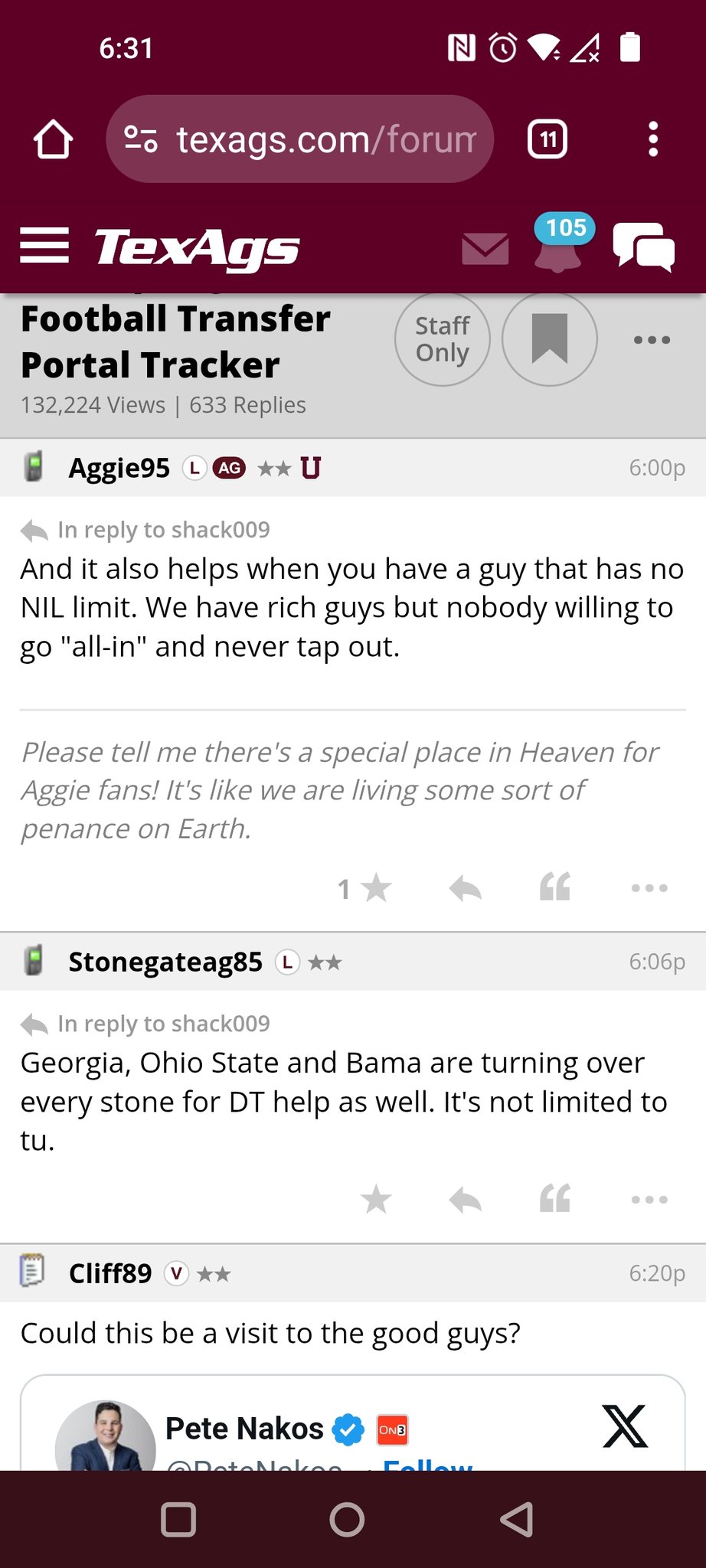The width and height of the screenshot is (706, 1568).
Task: Open the chat bubbles icon
Action: 643,247
